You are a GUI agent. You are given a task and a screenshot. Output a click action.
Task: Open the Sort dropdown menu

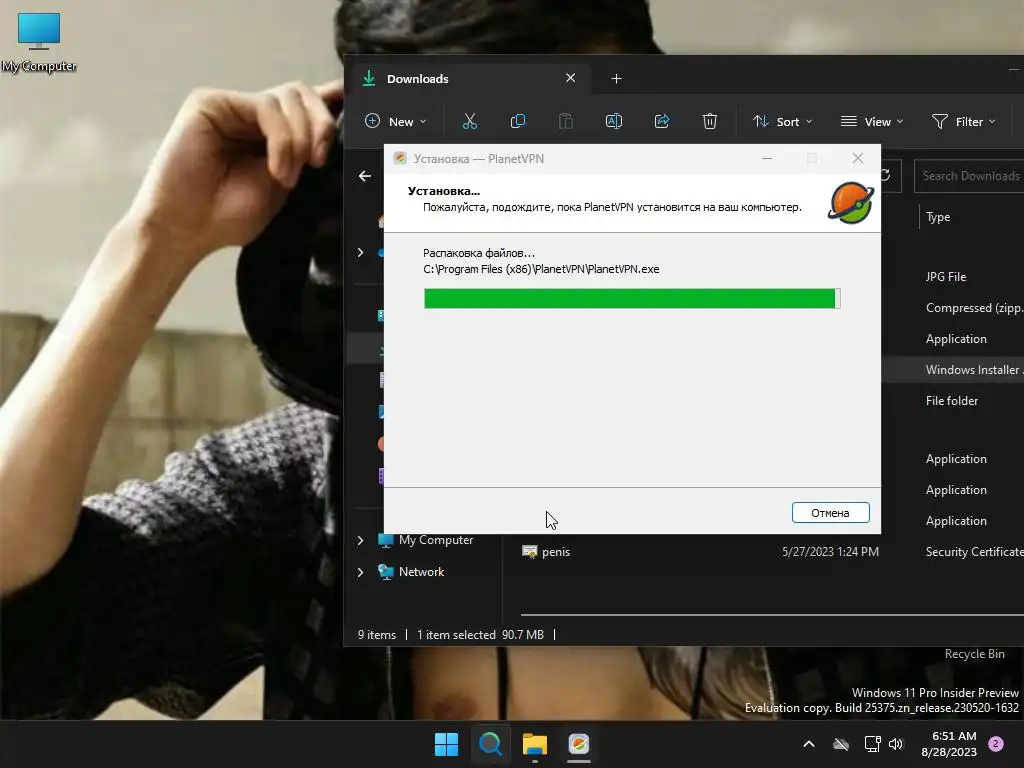(782, 121)
